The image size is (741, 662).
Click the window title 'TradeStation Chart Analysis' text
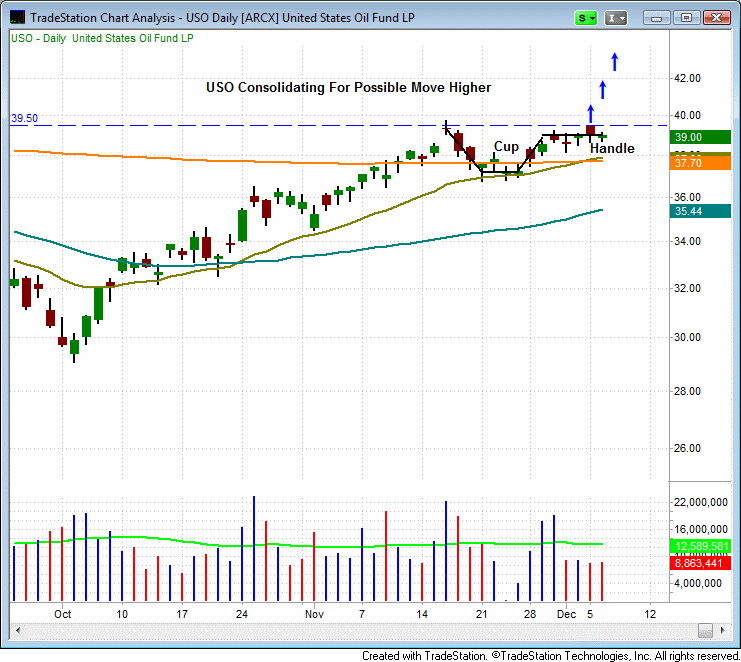coord(103,18)
